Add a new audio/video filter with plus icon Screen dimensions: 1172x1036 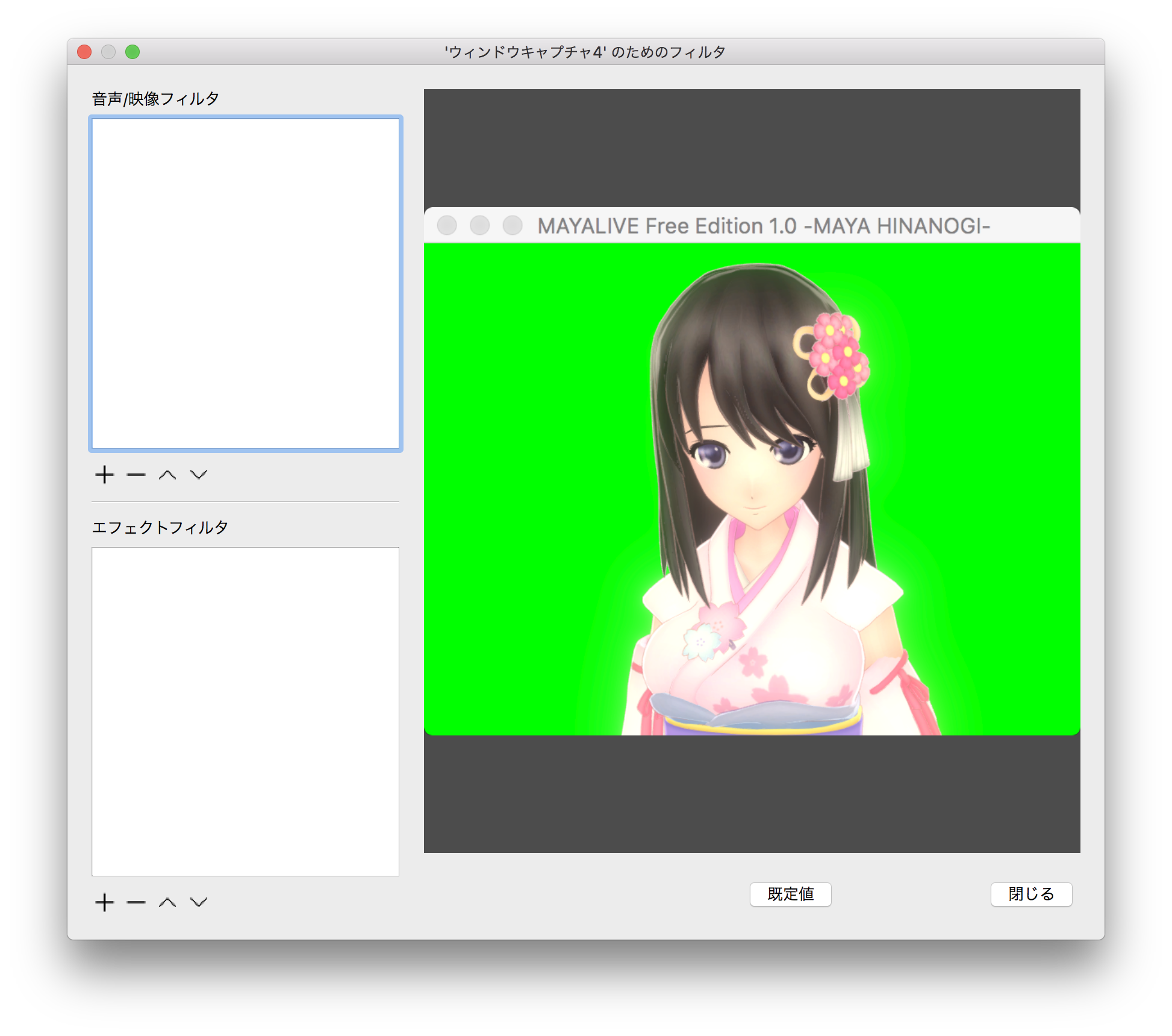click(x=105, y=475)
